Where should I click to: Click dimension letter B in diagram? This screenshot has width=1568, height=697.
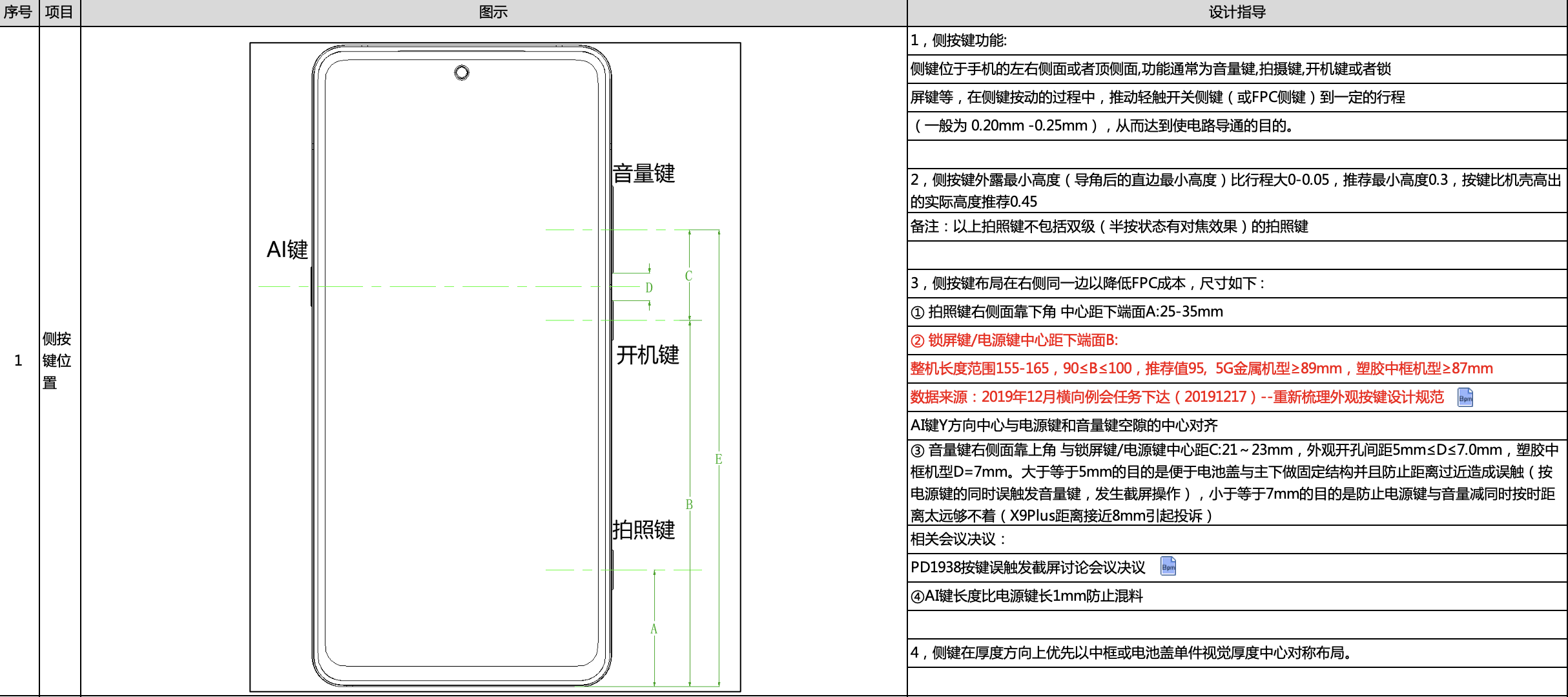click(689, 505)
